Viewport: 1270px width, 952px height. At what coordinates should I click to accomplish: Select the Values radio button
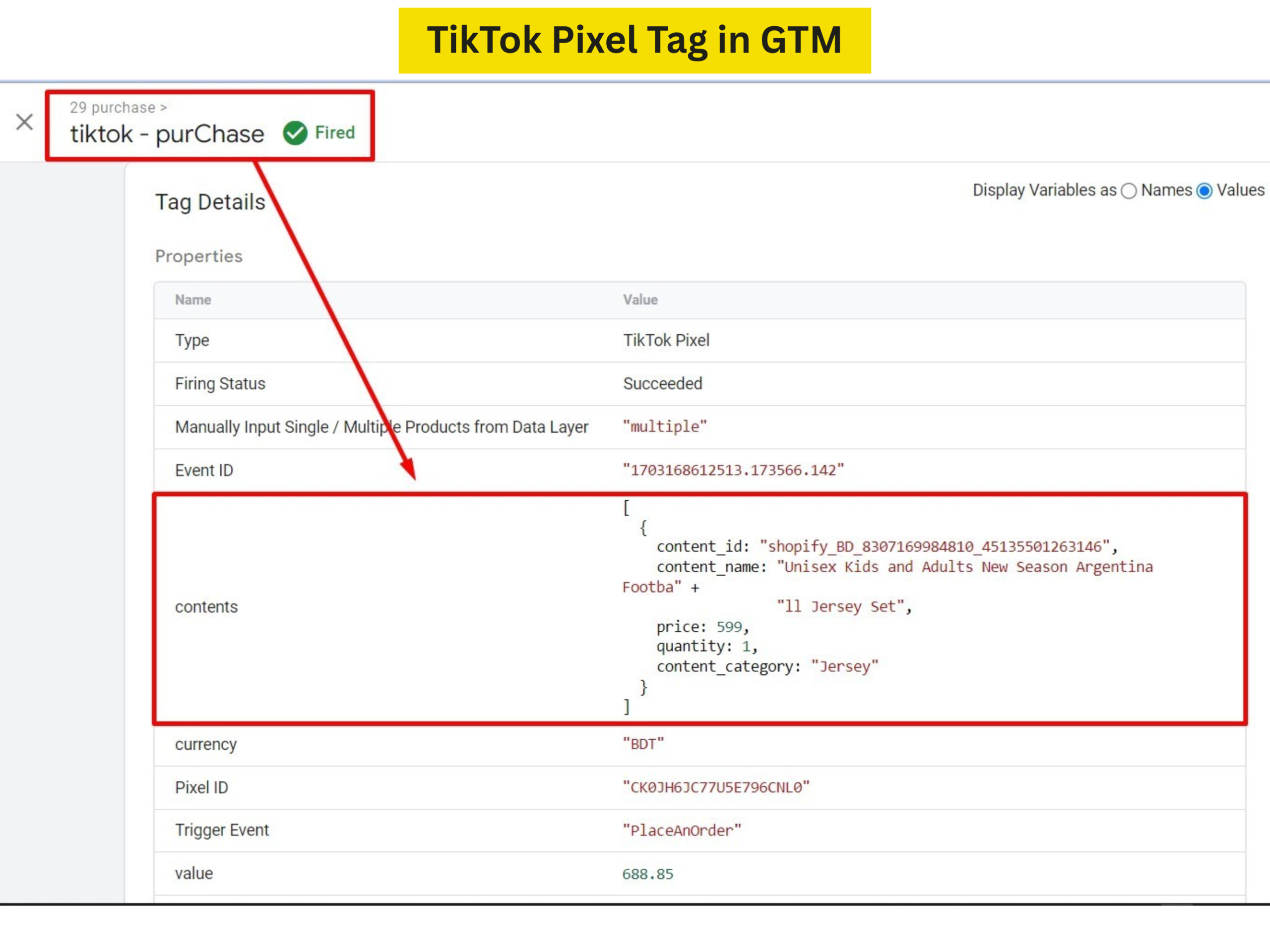[1205, 191]
